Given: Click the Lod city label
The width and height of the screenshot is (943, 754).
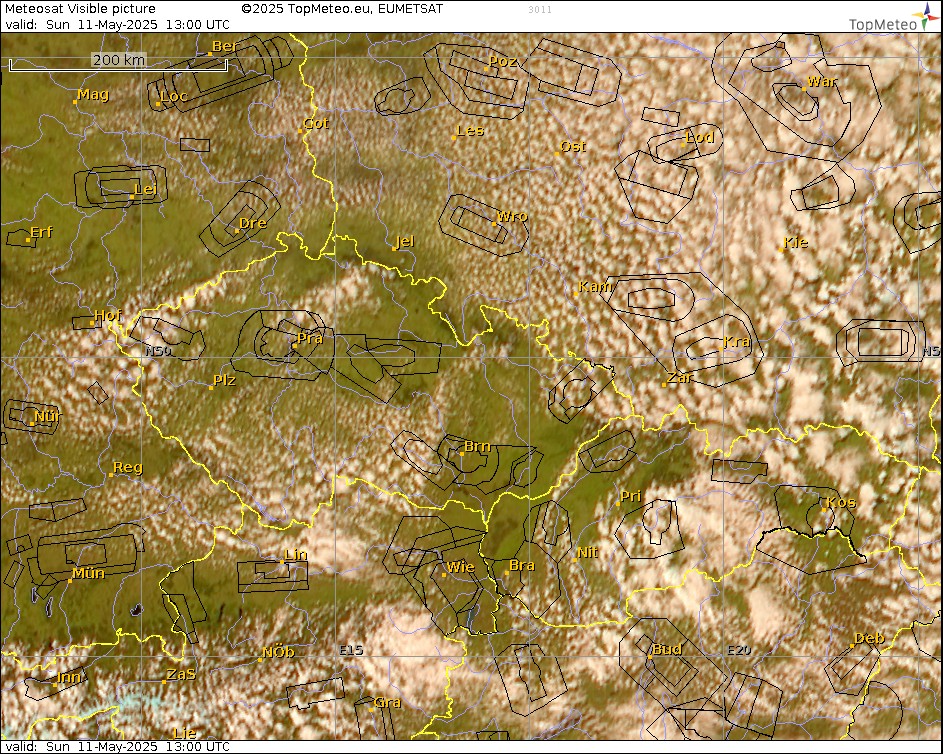Looking at the screenshot, I should (x=700, y=137).
